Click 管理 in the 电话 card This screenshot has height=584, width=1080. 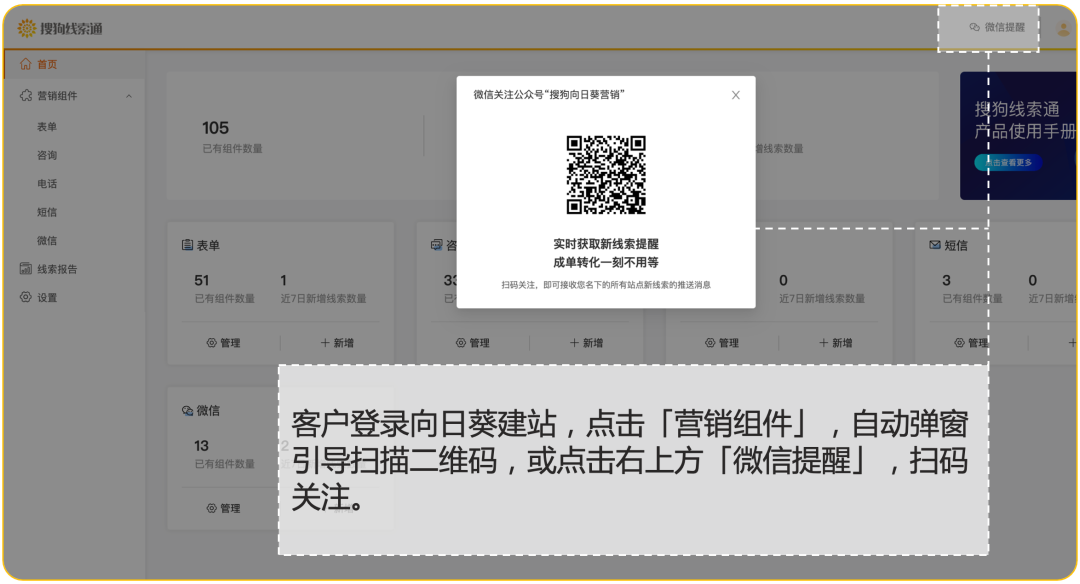722,343
